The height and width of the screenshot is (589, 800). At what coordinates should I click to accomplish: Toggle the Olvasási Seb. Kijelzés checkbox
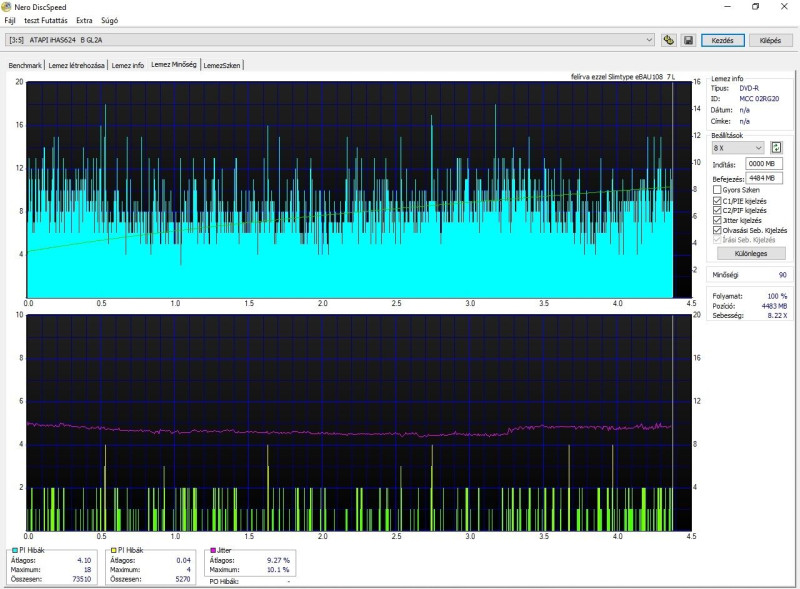point(716,230)
